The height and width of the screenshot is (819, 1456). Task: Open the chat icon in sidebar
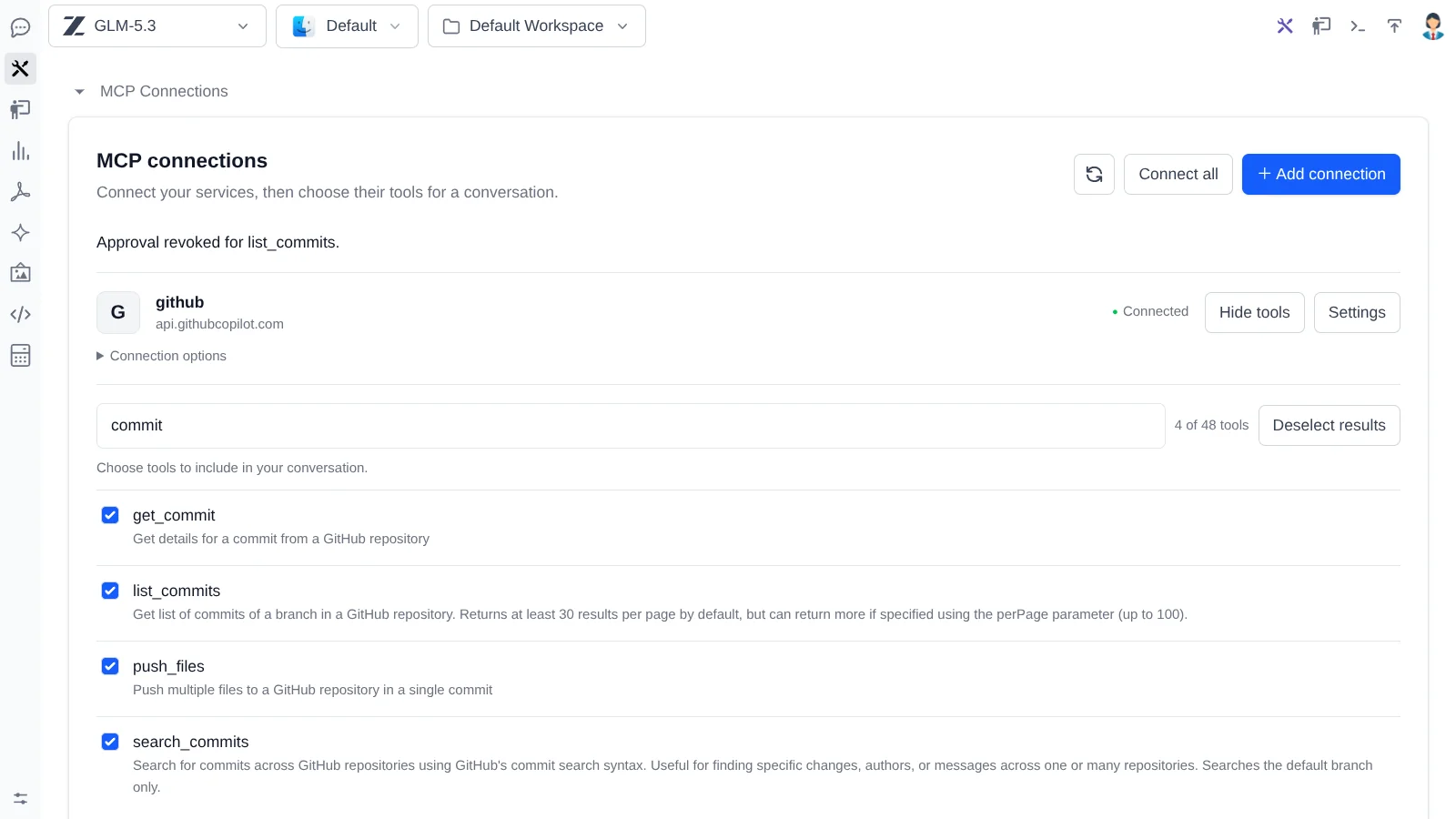click(20, 27)
